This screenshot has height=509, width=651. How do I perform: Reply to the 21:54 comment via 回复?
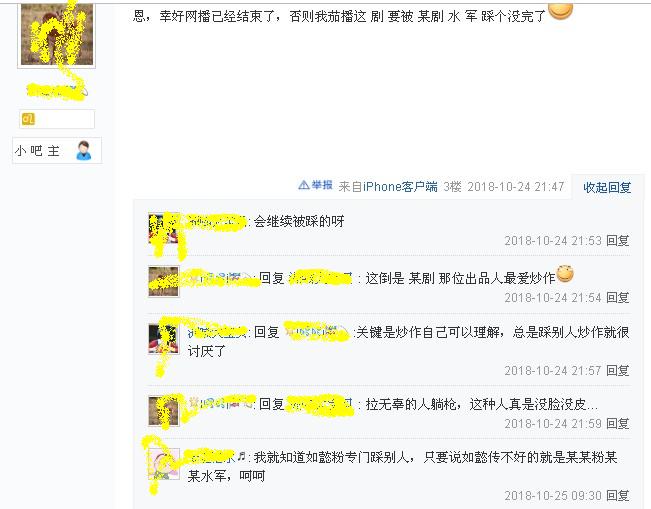pos(617,297)
